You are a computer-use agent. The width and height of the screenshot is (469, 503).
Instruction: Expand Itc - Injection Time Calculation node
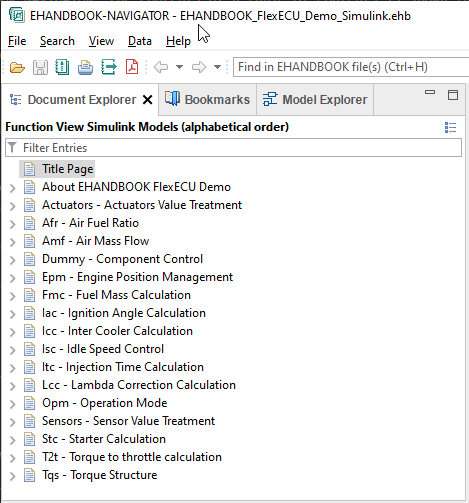[x=13, y=368]
